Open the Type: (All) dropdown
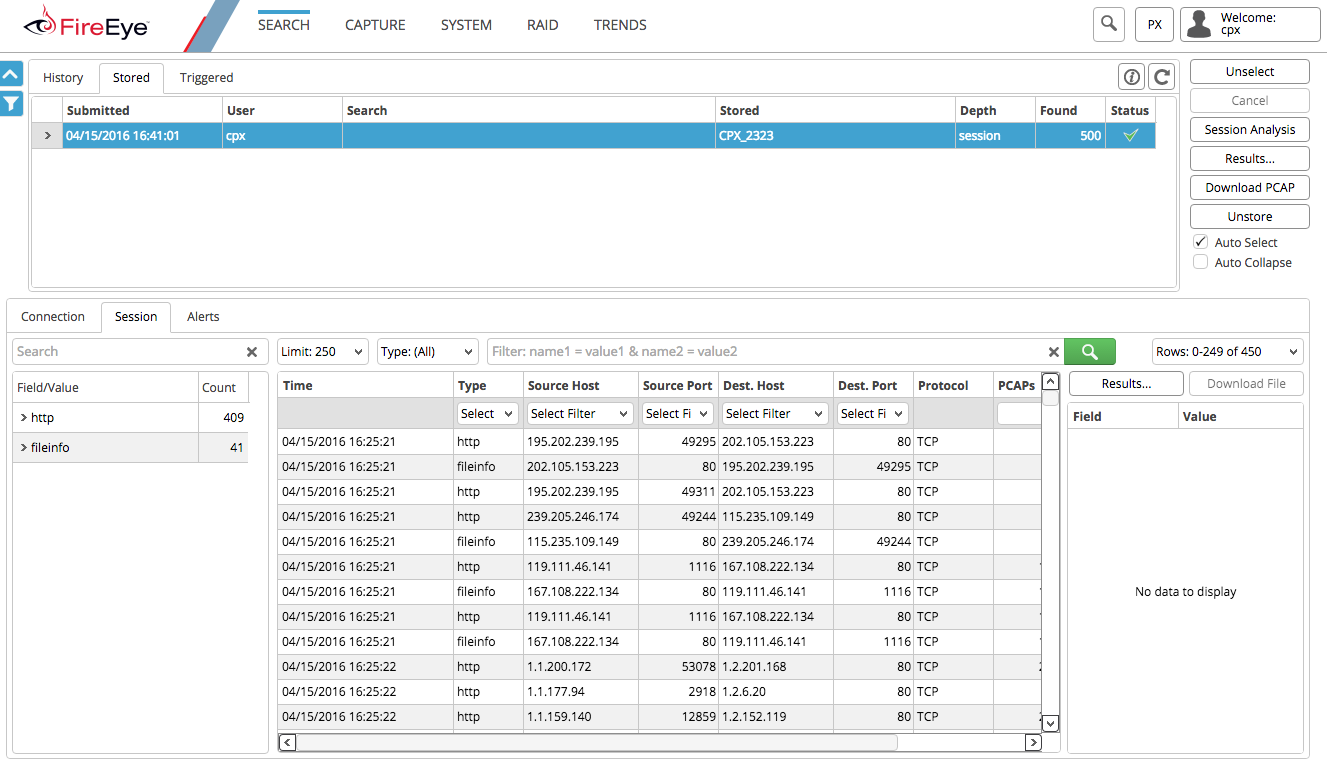Image resolution: width=1327 pixels, height=761 pixels. pyautogui.click(x=428, y=352)
